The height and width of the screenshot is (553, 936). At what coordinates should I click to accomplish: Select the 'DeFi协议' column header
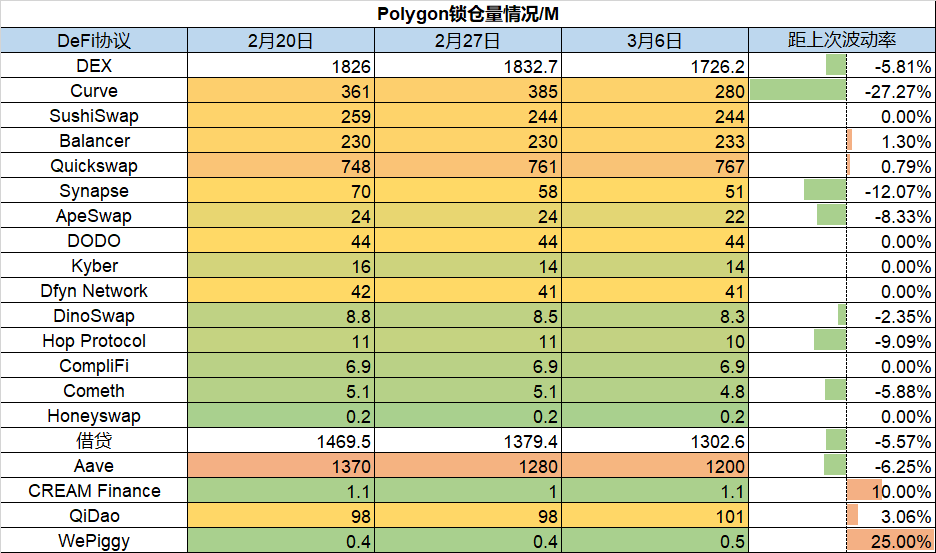tap(94, 40)
